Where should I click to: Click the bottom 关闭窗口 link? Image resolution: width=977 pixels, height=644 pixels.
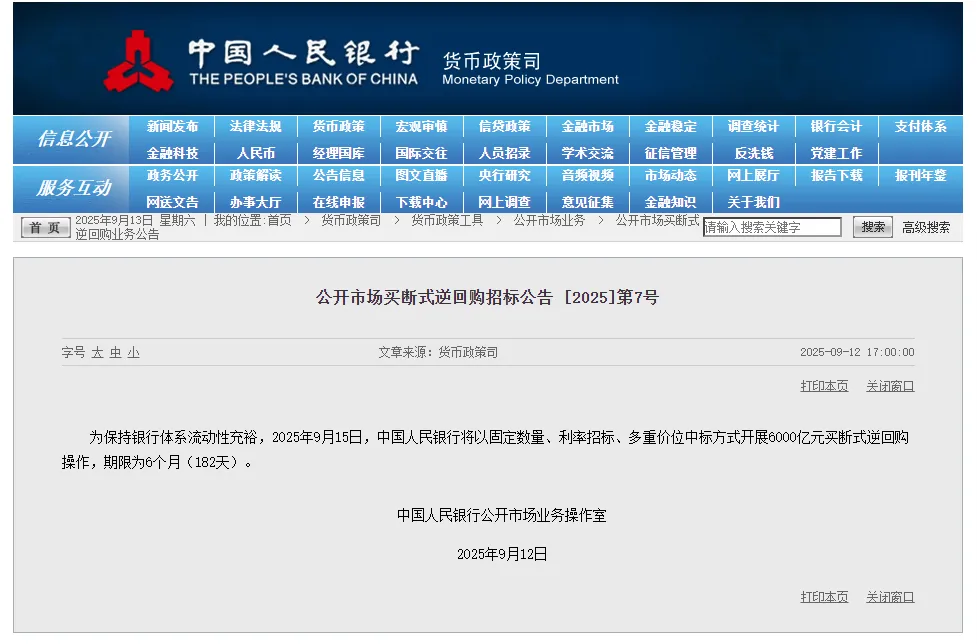[890, 597]
